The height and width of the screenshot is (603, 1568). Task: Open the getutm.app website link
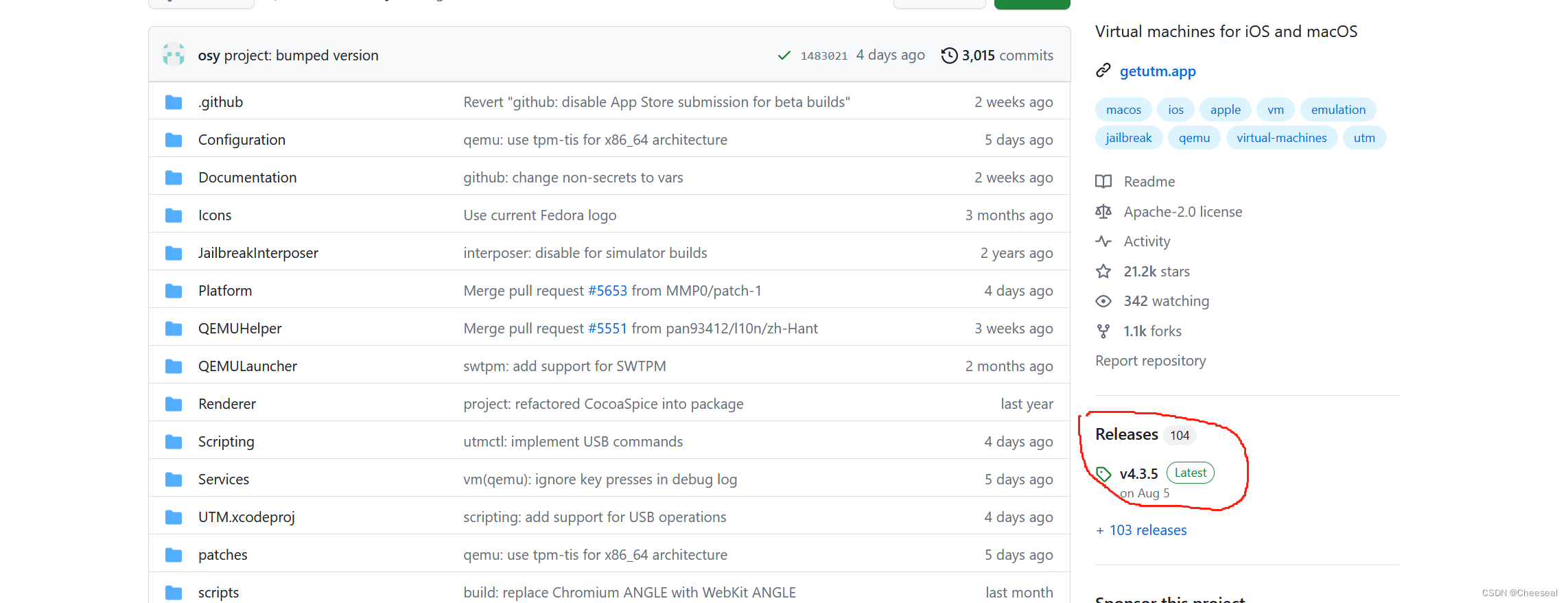1157,71
